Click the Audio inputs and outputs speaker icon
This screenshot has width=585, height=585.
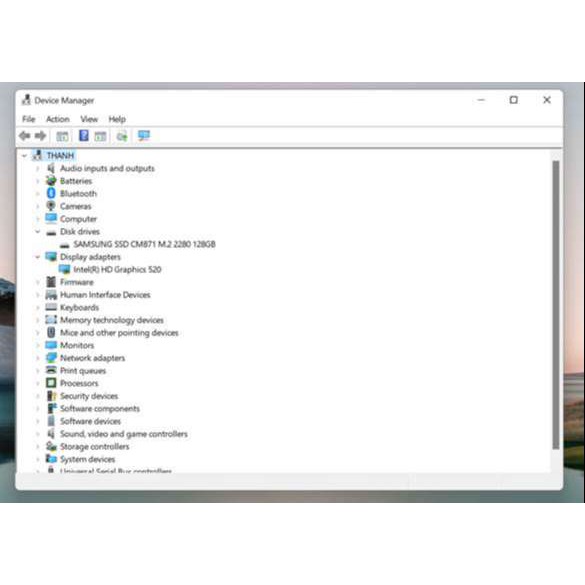51,168
